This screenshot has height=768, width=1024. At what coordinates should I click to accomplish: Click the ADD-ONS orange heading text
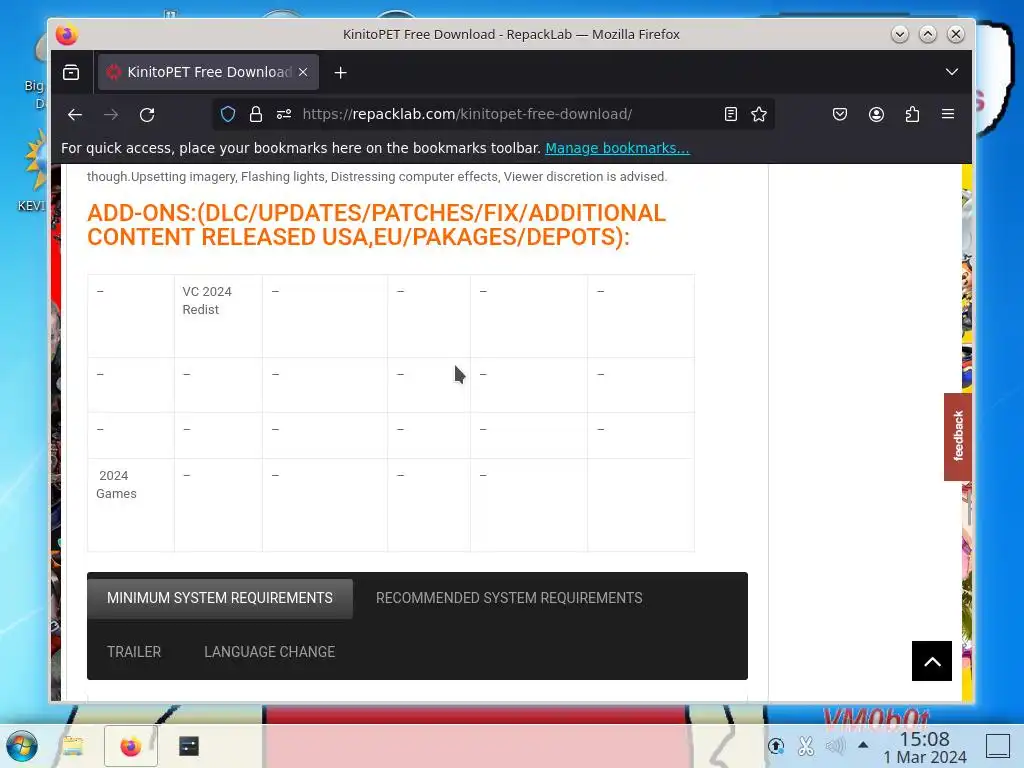click(x=376, y=225)
